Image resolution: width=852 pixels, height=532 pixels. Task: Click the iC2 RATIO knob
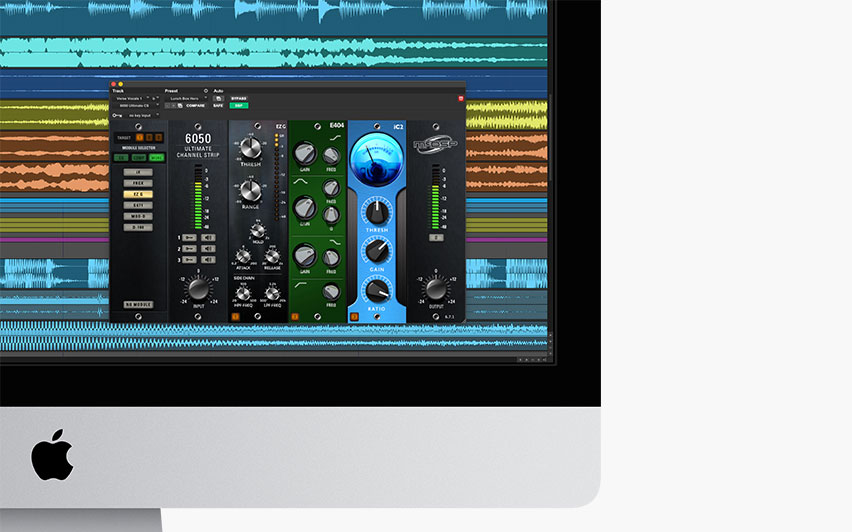(377, 290)
